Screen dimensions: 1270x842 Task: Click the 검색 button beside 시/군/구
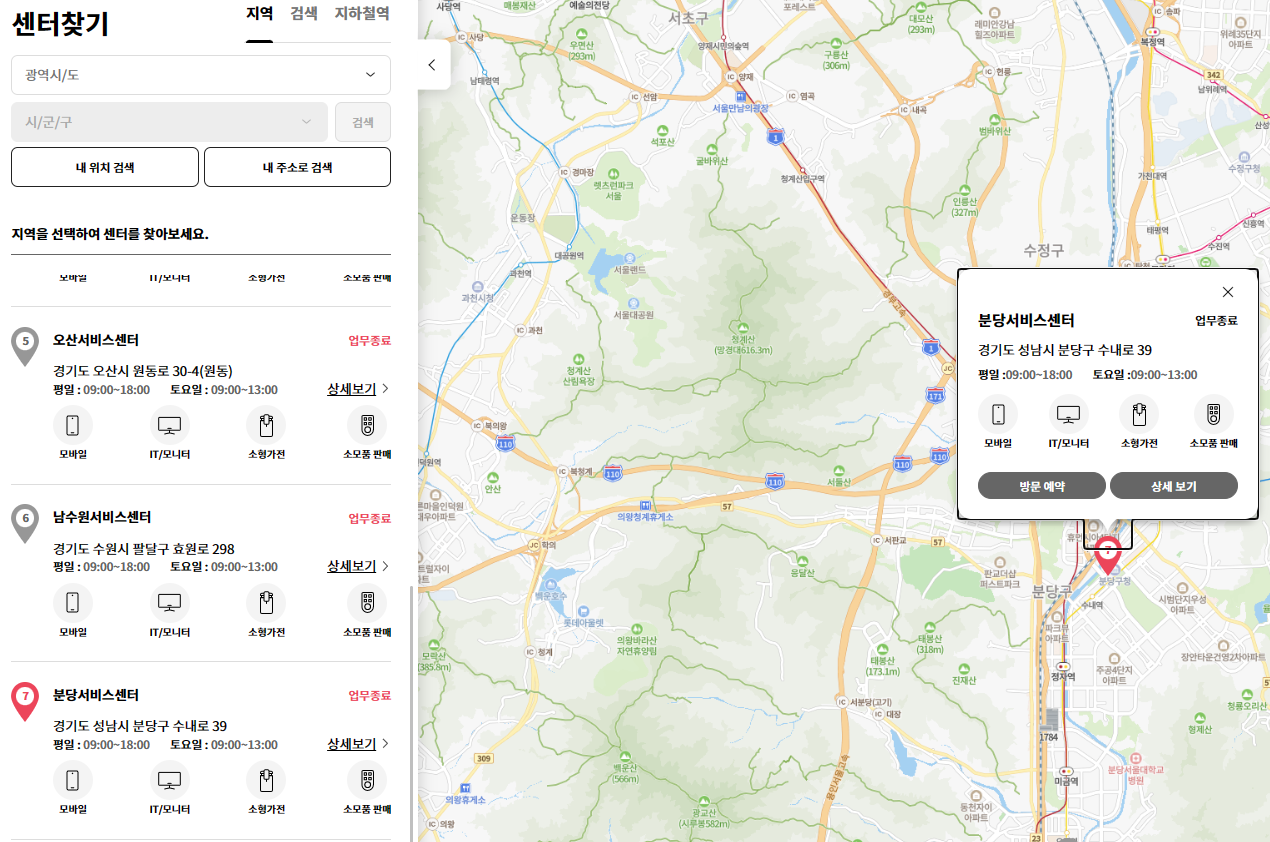pos(363,122)
